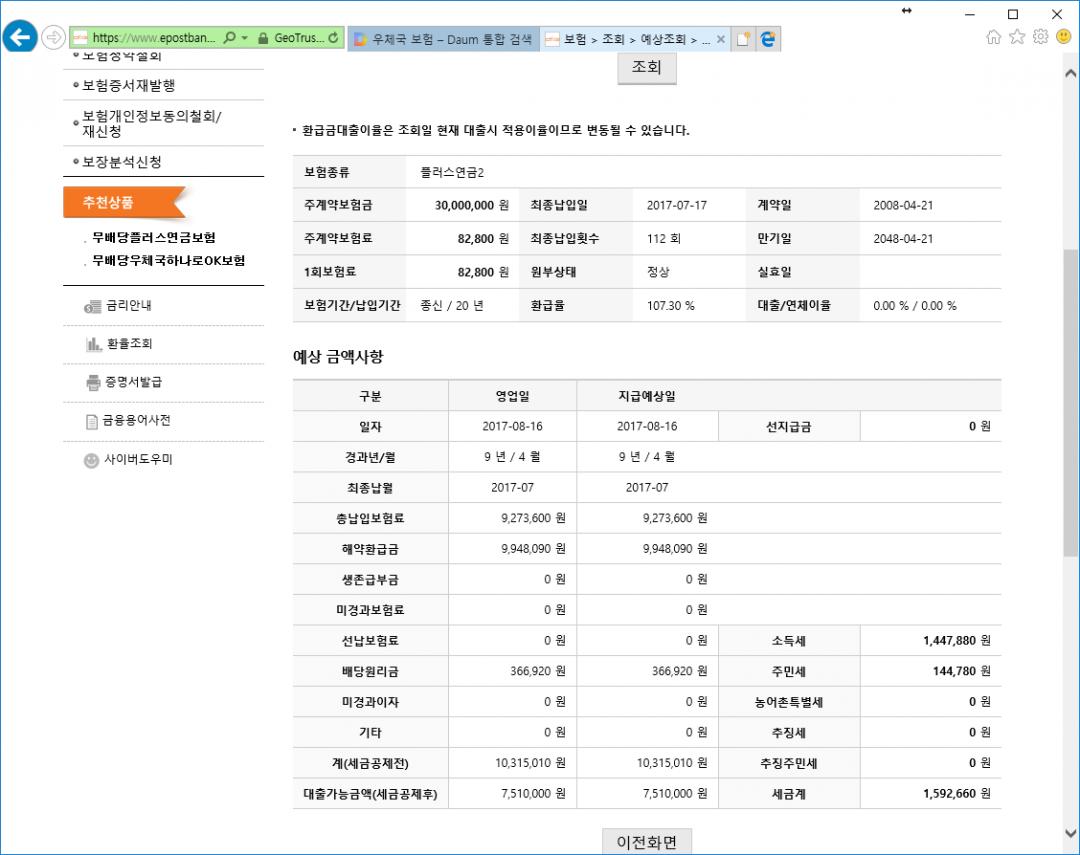
Task: Click the Edge browser icon beside tabs
Action: (768, 39)
